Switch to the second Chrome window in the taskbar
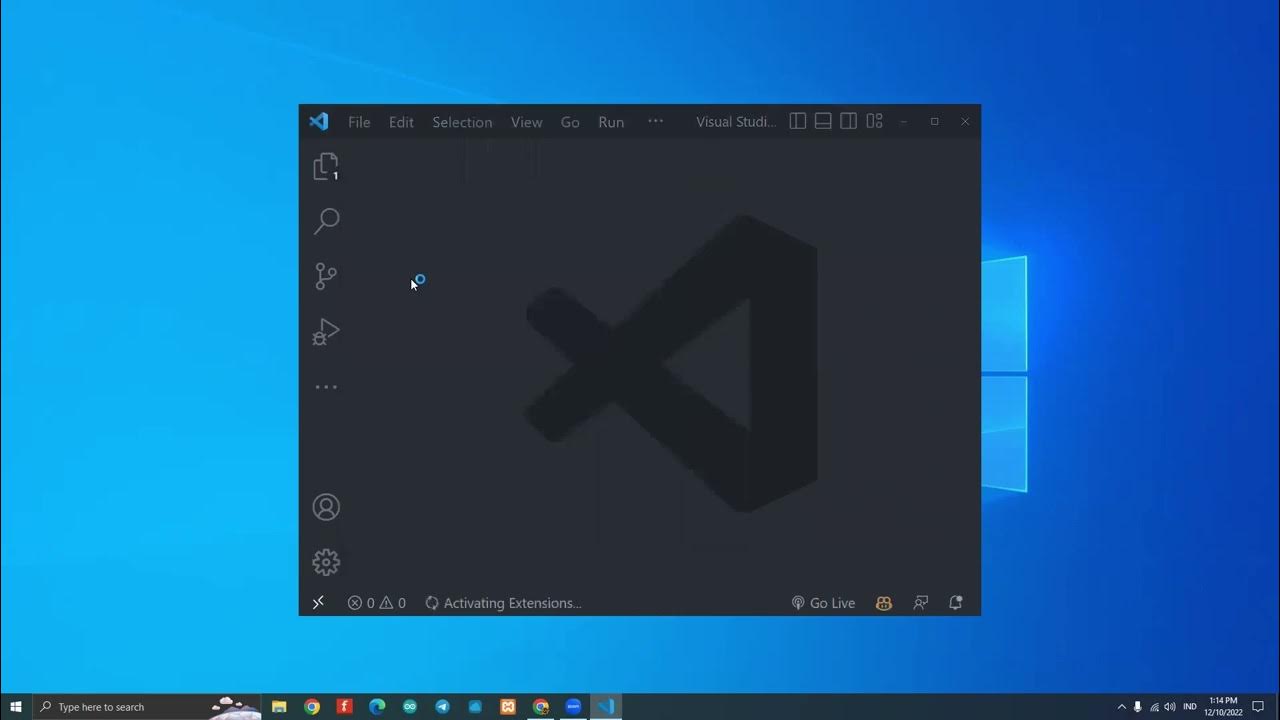 [x=541, y=707]
